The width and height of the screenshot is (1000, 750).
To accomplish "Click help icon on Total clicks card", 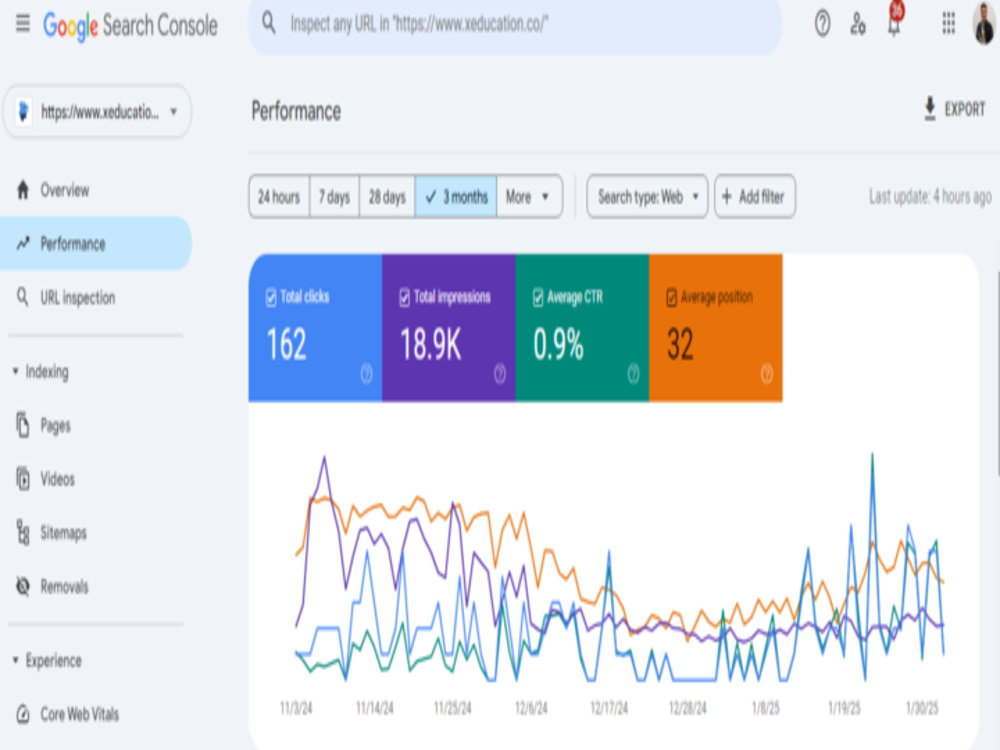I will [x=366, y=374].
